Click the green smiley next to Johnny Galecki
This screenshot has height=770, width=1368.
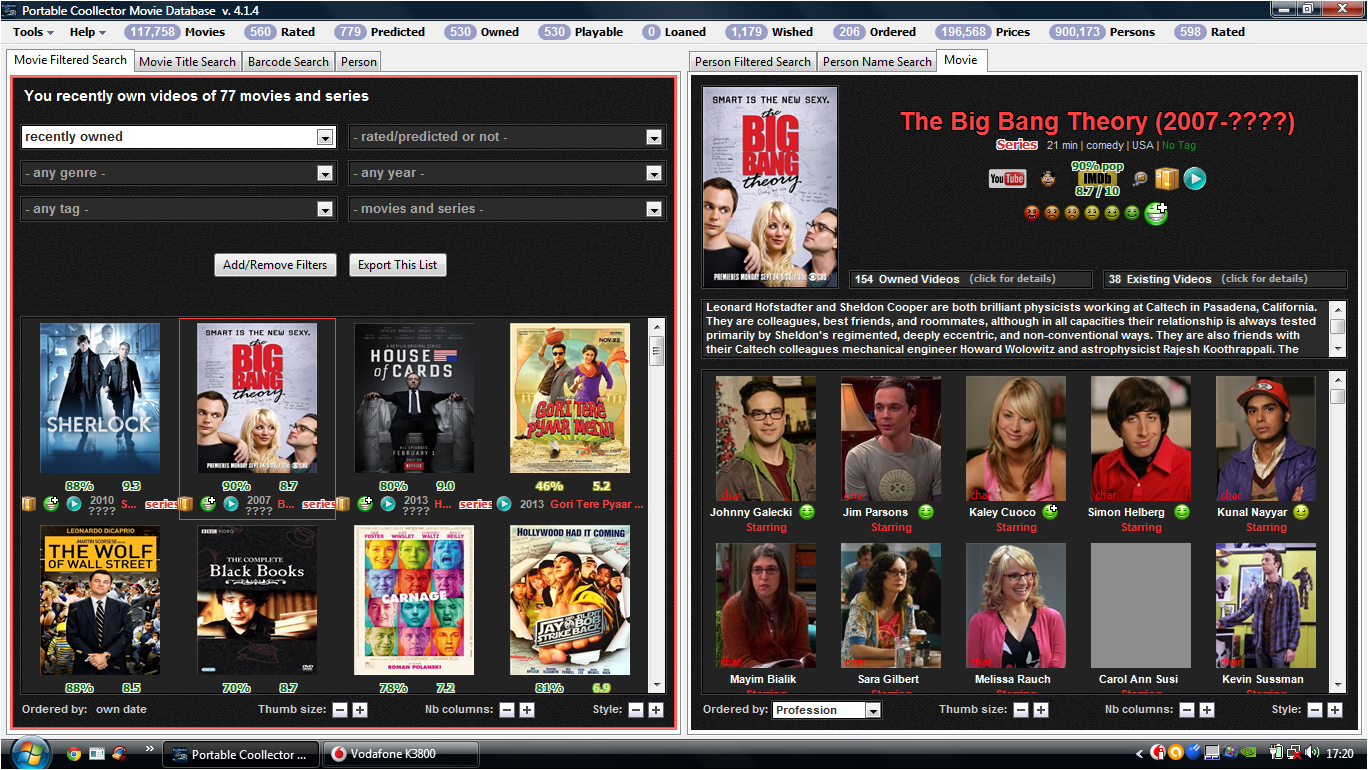point(806,512)
